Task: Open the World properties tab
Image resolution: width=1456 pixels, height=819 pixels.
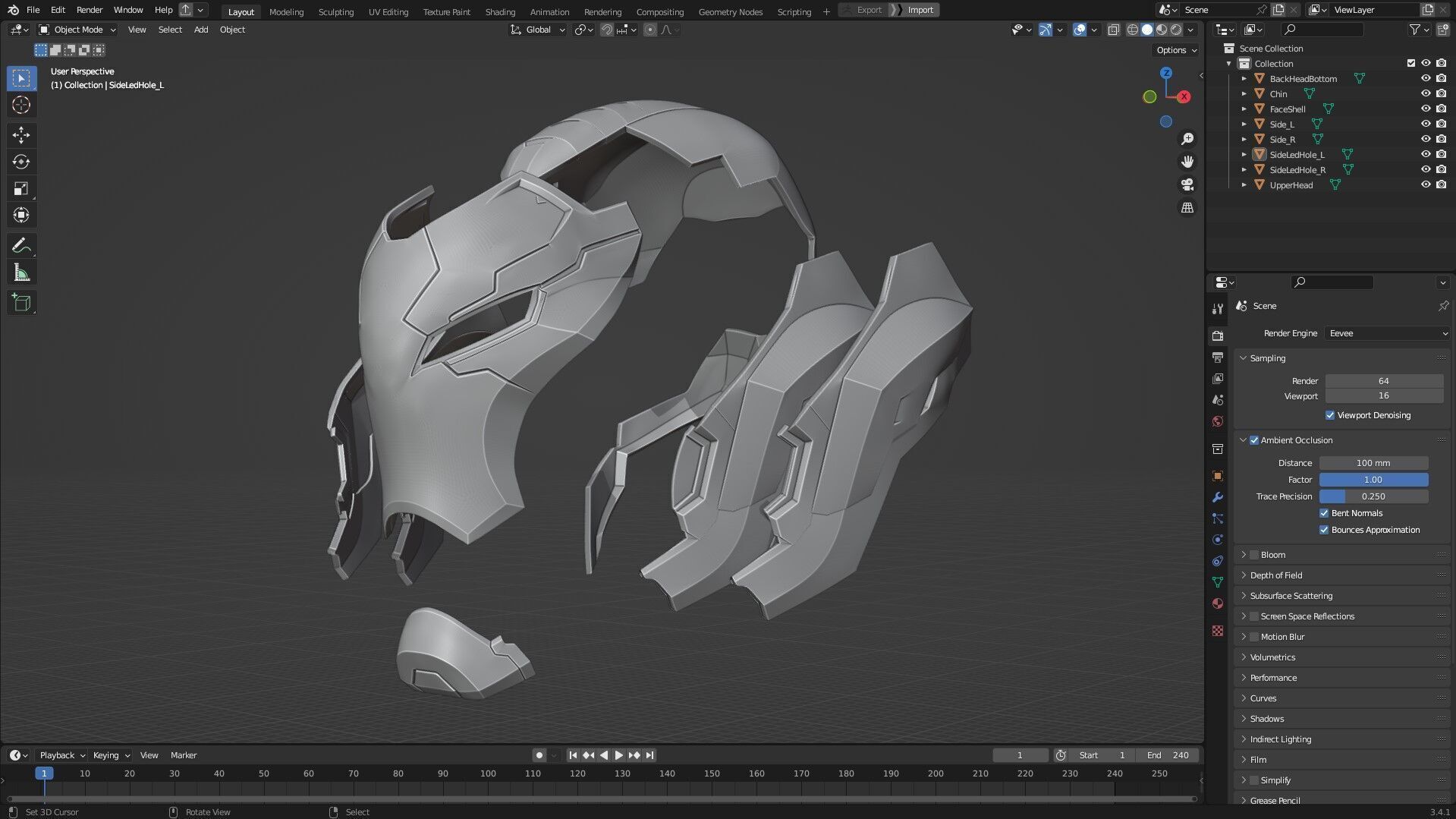Action: click(x=1218, y=421)
